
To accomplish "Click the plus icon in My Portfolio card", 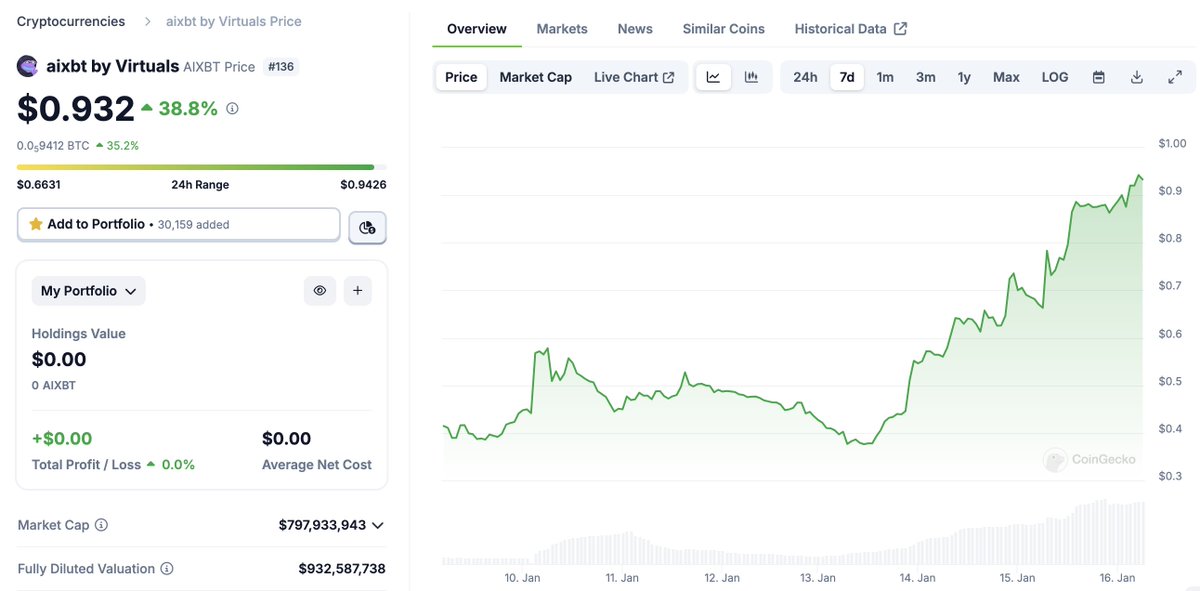I will [358, 291].
